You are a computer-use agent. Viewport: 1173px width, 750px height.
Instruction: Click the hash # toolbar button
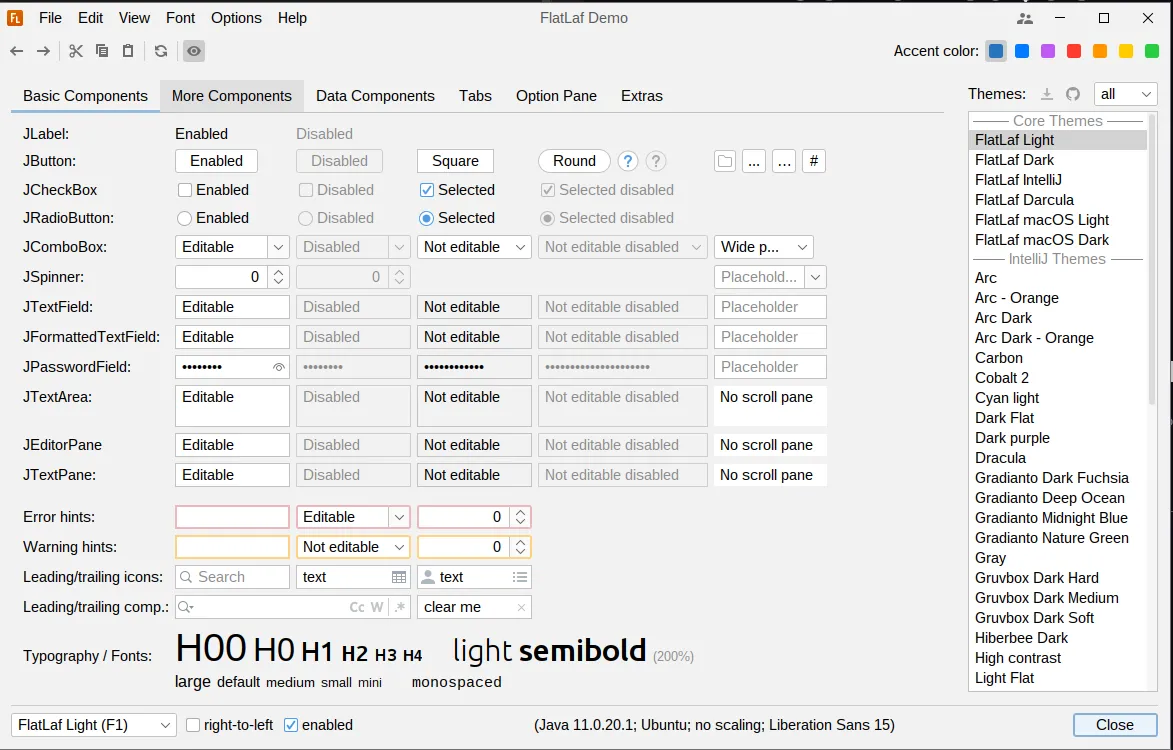coord(814,161)
